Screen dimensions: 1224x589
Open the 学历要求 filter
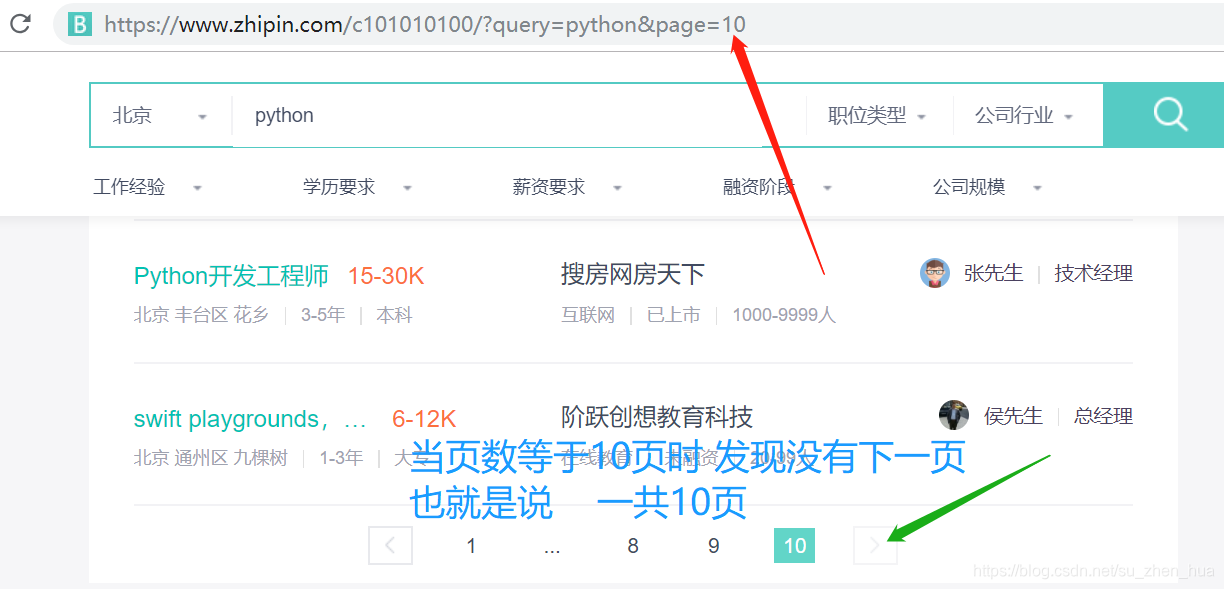coord(357,187)
